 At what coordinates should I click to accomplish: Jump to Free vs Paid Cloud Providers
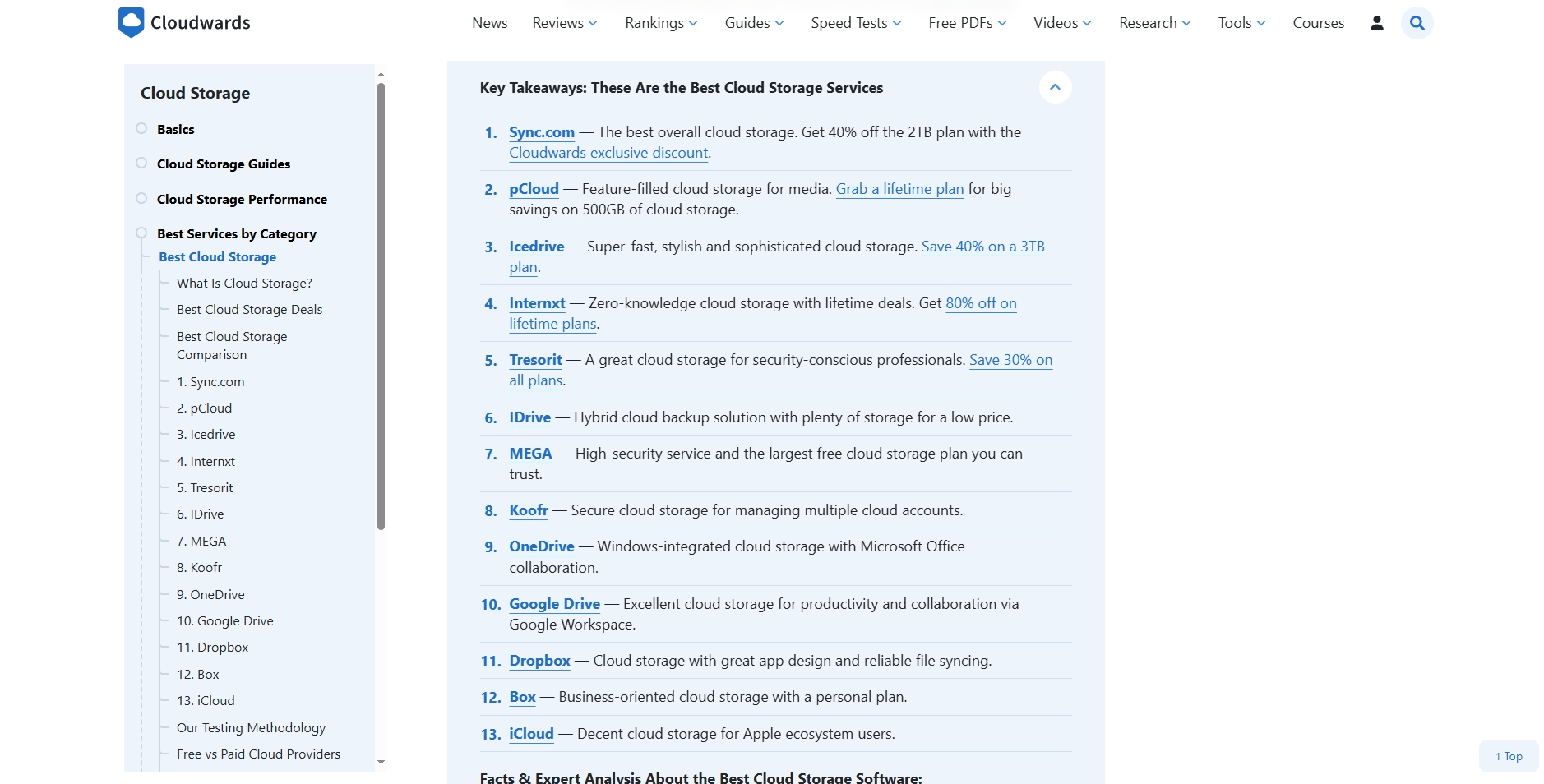click(x=258, y=754)
